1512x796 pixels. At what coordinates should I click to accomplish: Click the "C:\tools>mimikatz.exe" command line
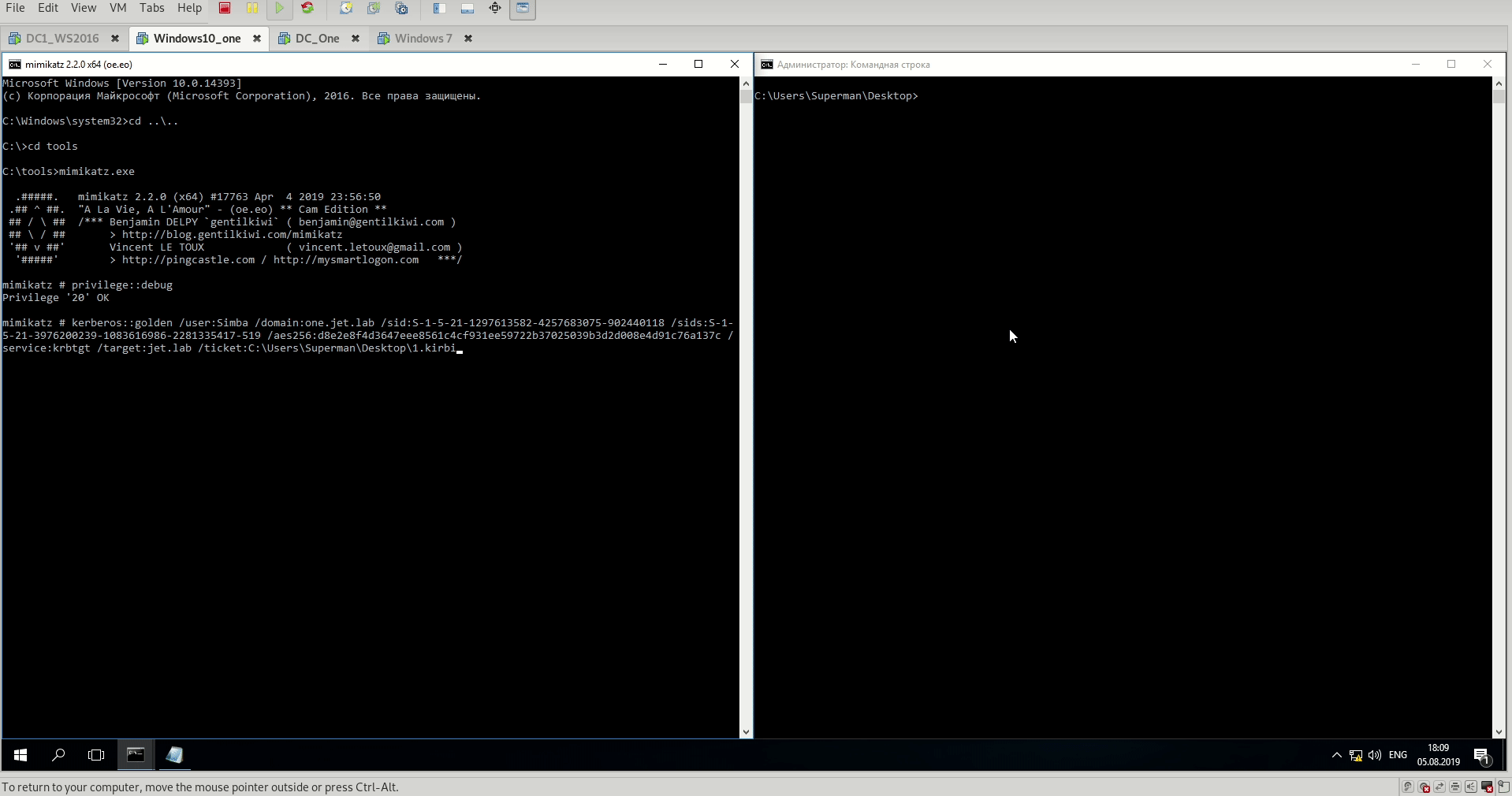point(69,172)
